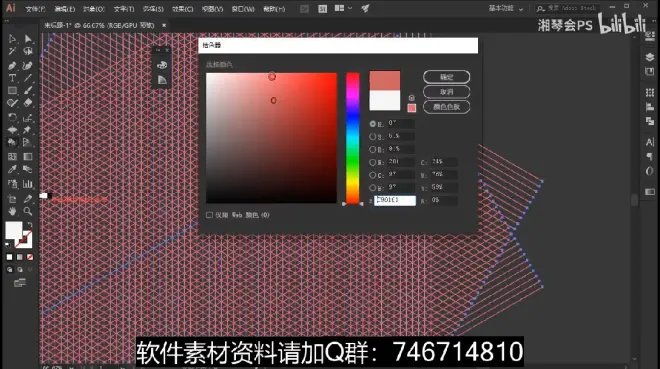This screenshot has width=660, height=369.
Task: Open the arrange documents dropdown
Action: point(343,8)
